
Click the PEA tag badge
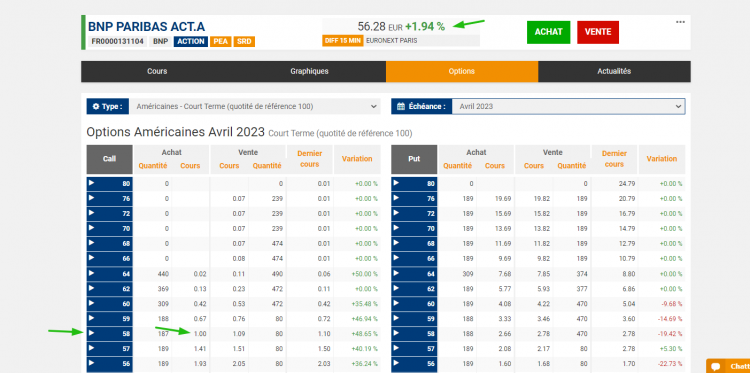pyautogui.click(x=221, y=42)
